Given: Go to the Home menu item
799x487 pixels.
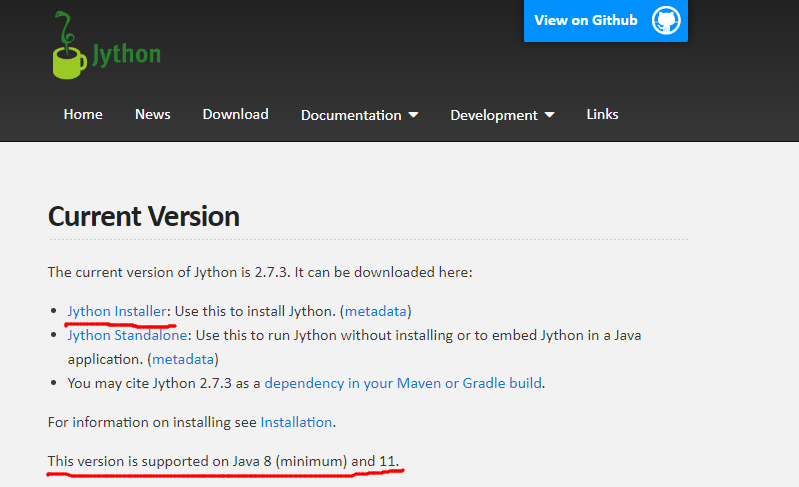Looking at the screenshot, I should coord(83,114).
